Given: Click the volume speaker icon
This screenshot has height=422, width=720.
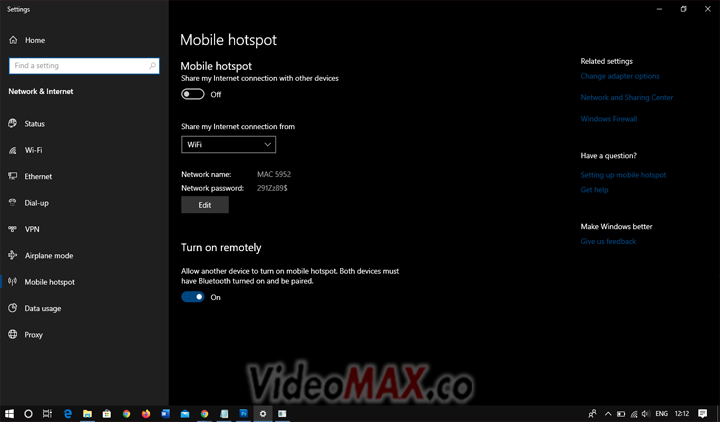Looking at the screenshot, I should 646,414.
